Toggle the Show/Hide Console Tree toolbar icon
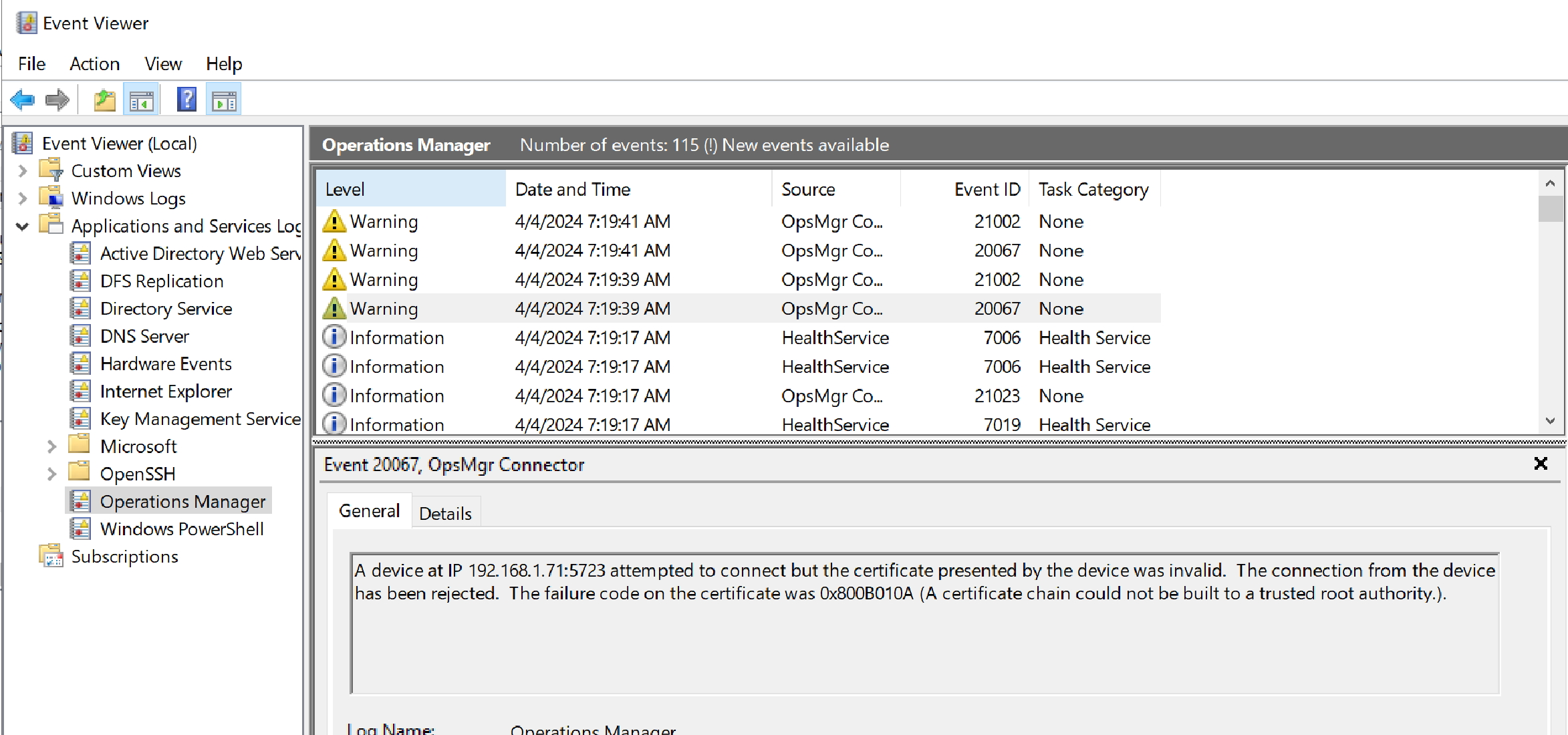Image resolution: width=1568 pixels, height=735 pixels. (x=141, y=100)
